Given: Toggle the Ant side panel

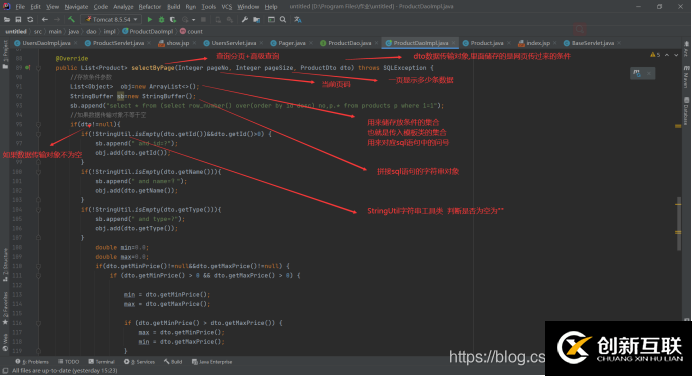Looking at the screenshot, I should [686, 49].
